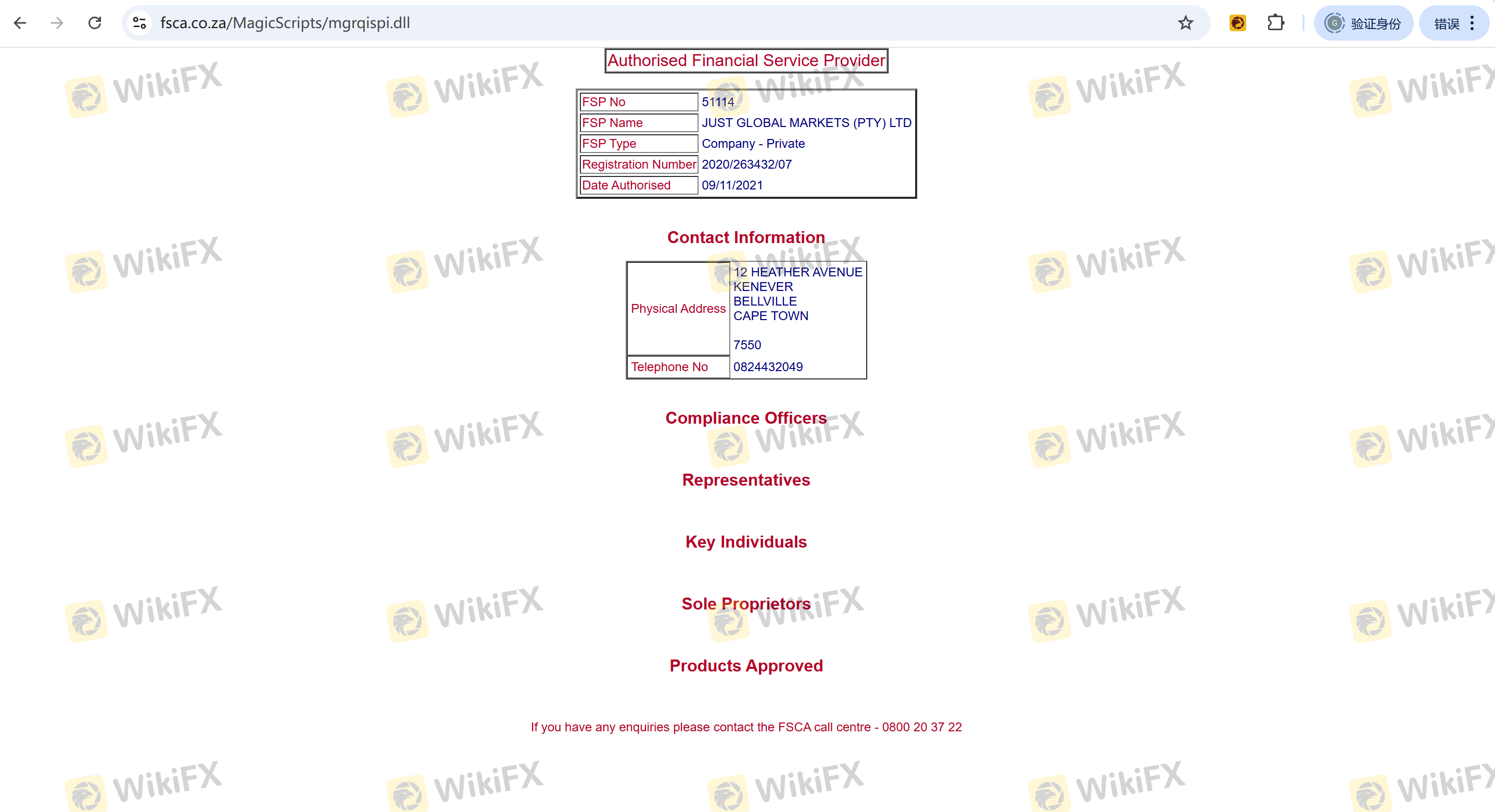The image size is (1495, 812).
Task: Click the telephone number 0824432049
Action: [768, 367]
